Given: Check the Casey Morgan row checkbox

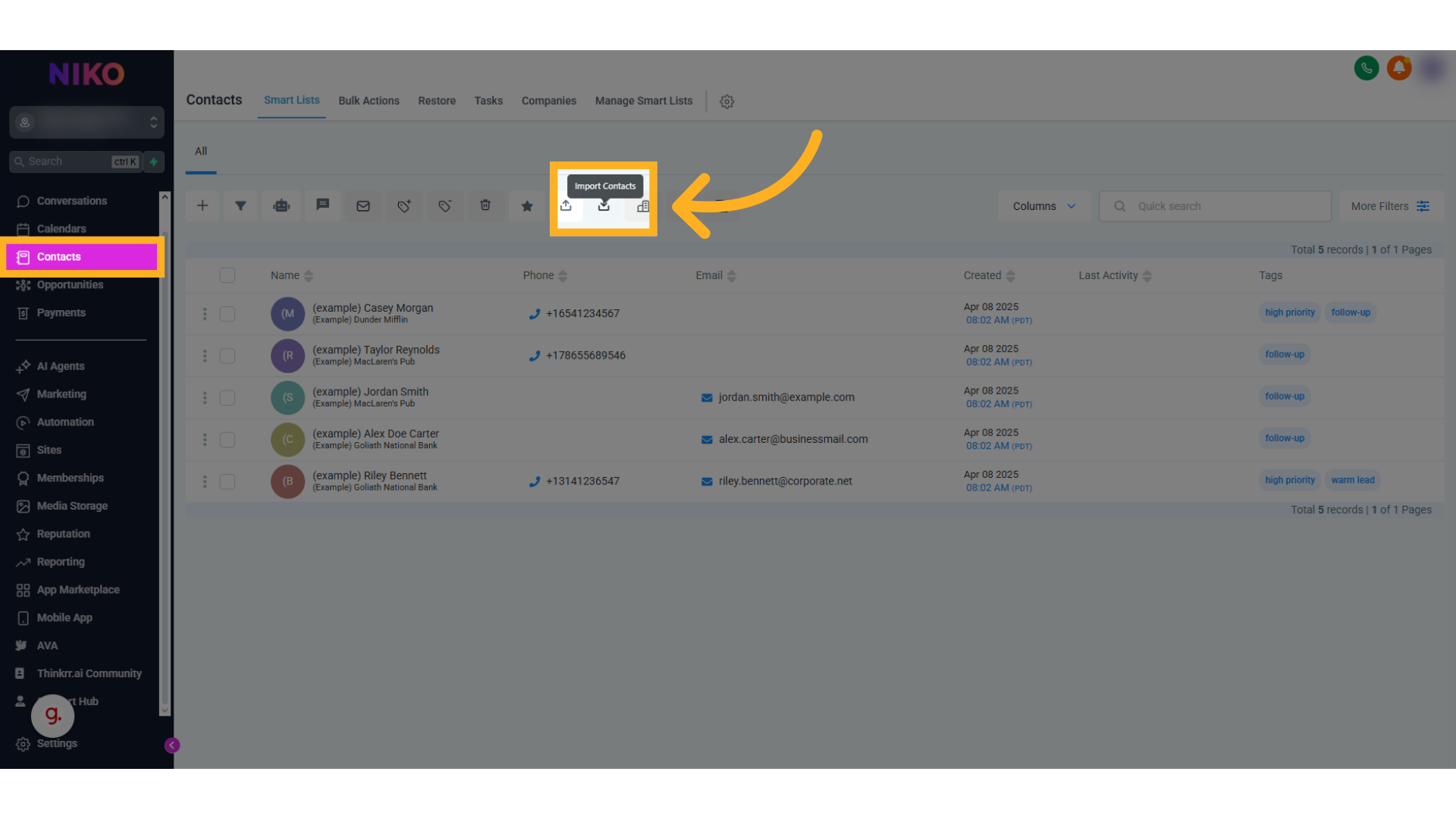Looking at the screenshot, I should pyautogui.click(x=227, y=314).
